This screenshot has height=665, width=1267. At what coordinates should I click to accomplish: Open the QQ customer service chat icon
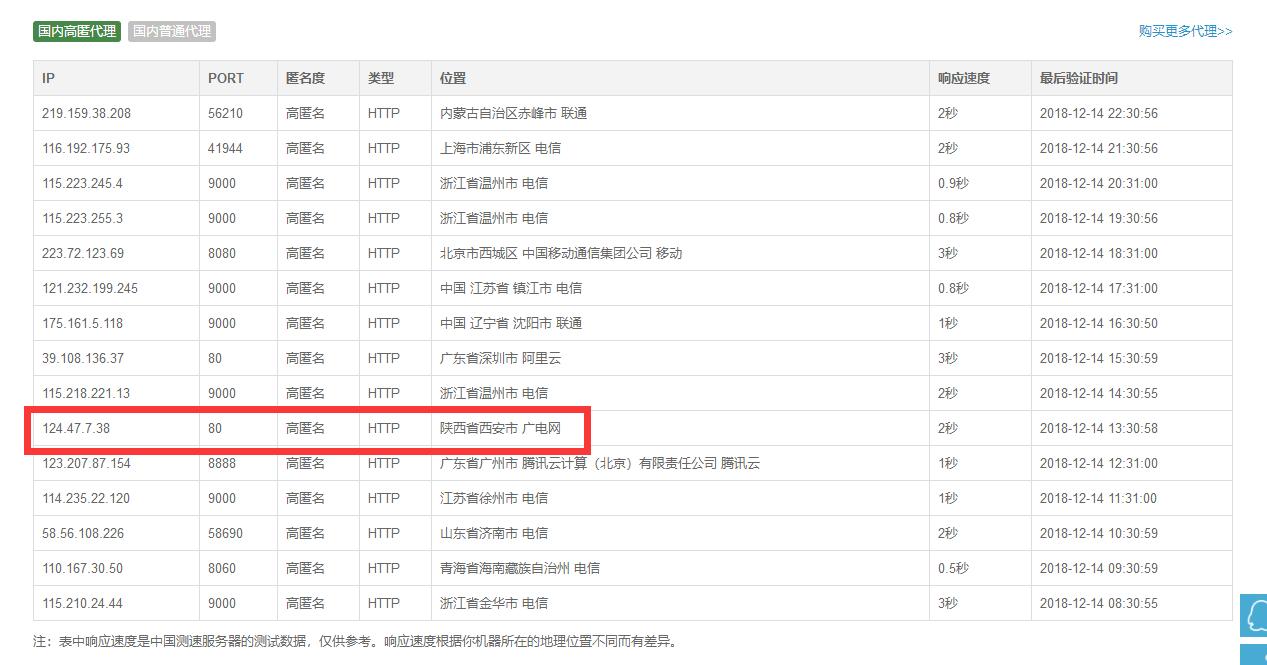pyautogui.click(x=1254, y=616)
